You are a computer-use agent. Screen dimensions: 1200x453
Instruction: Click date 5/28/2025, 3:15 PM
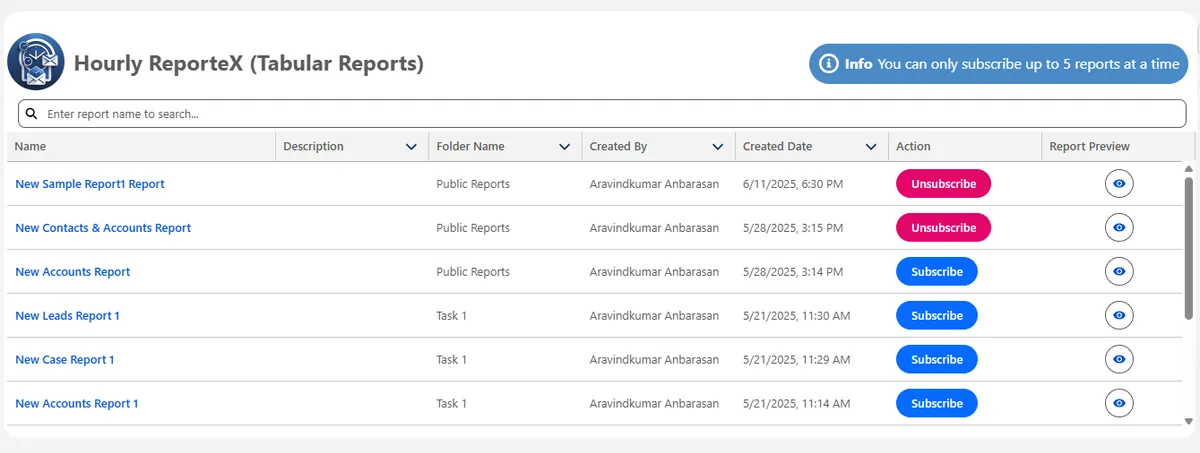click(793, 228)
